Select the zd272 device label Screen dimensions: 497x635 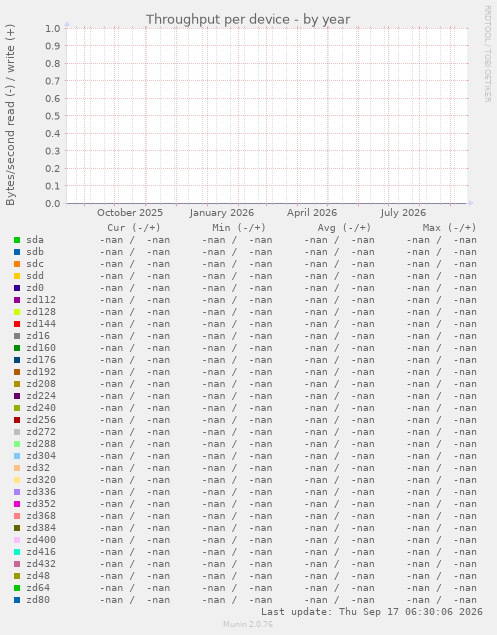click(41, 432)
